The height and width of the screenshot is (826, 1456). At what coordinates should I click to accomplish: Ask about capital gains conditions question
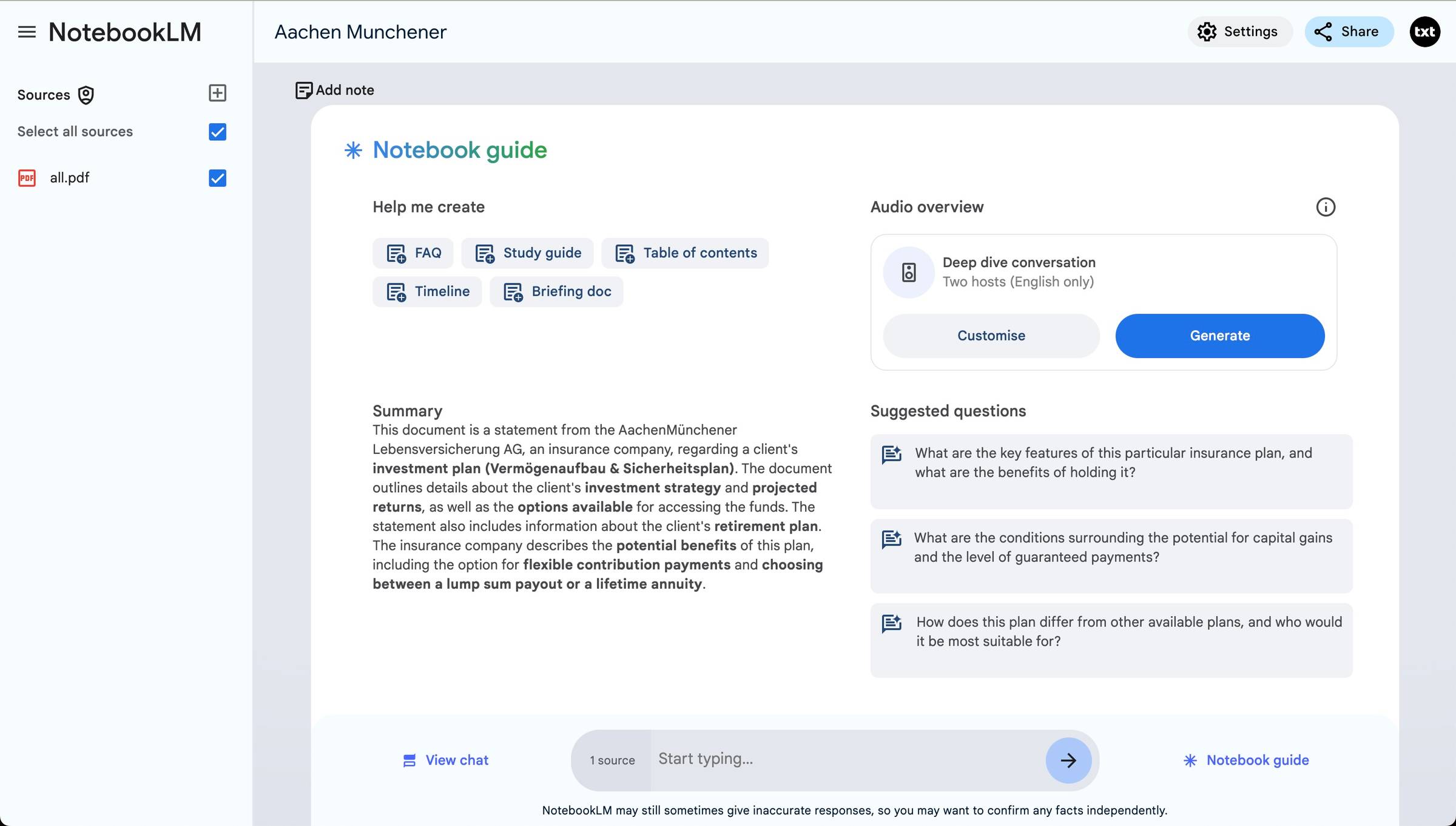pyautogui.click(x=1111, y=556)
